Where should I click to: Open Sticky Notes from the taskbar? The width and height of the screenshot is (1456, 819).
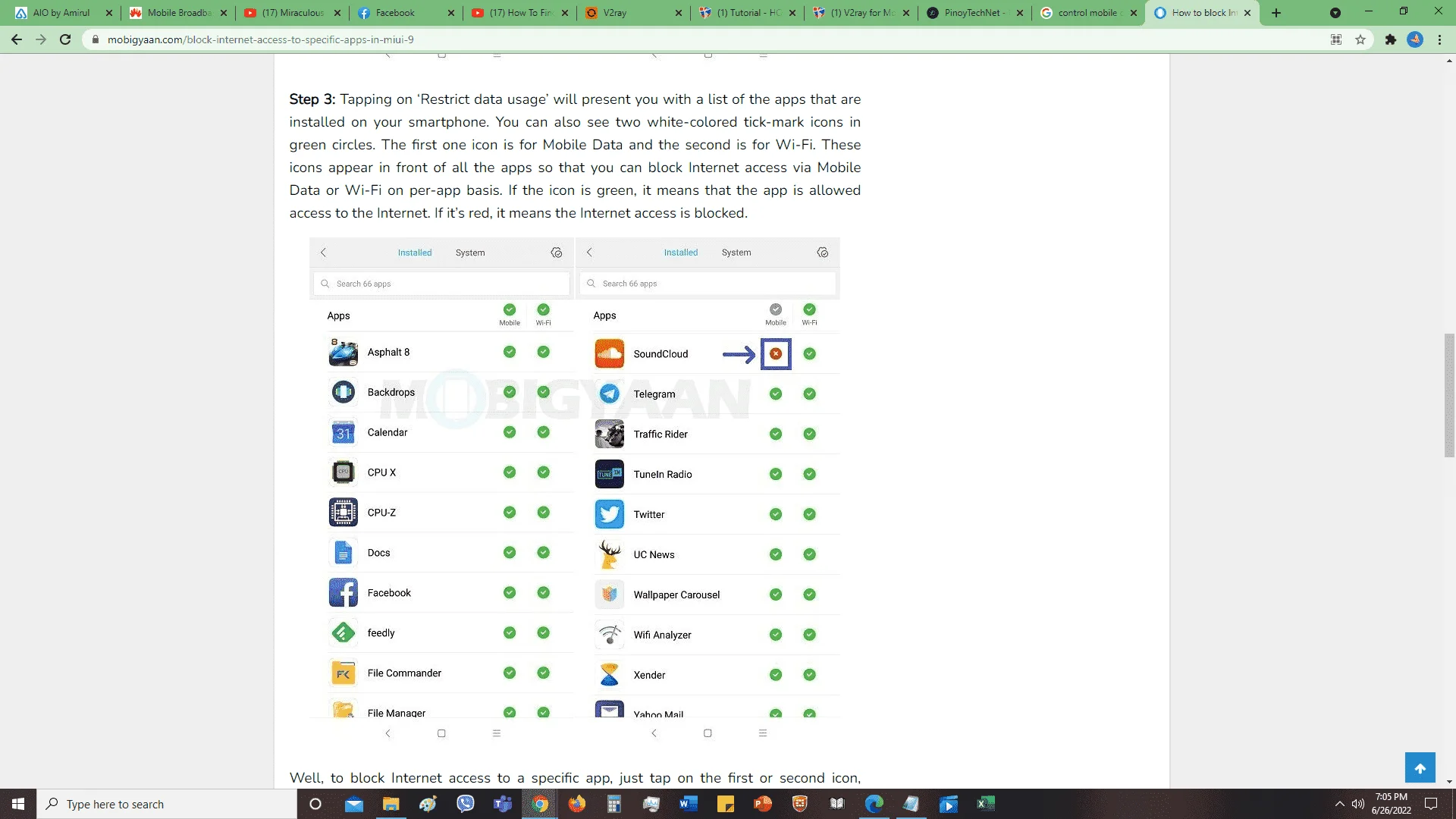pos(726,804)
